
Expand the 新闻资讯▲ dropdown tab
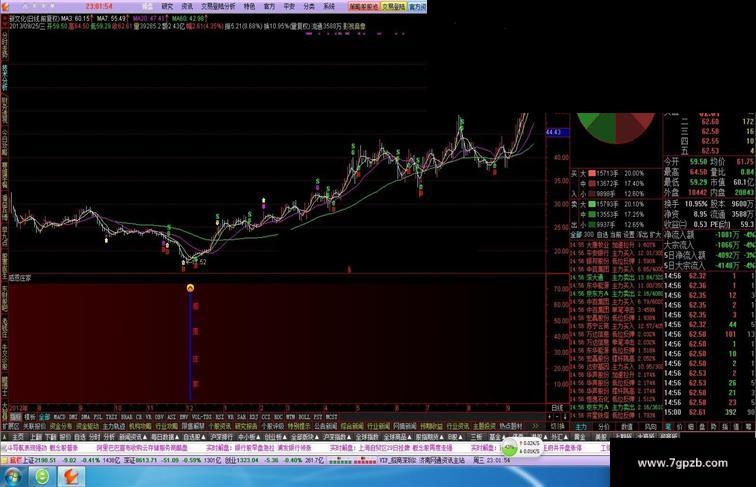point(133,437)
